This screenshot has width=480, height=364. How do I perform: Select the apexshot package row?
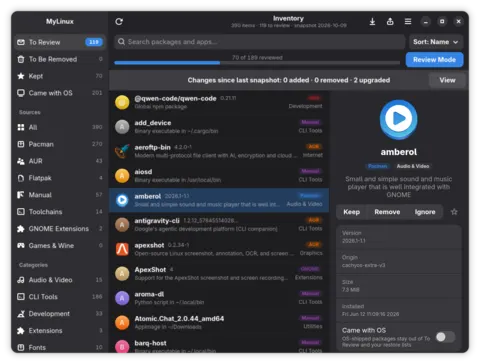219,249
